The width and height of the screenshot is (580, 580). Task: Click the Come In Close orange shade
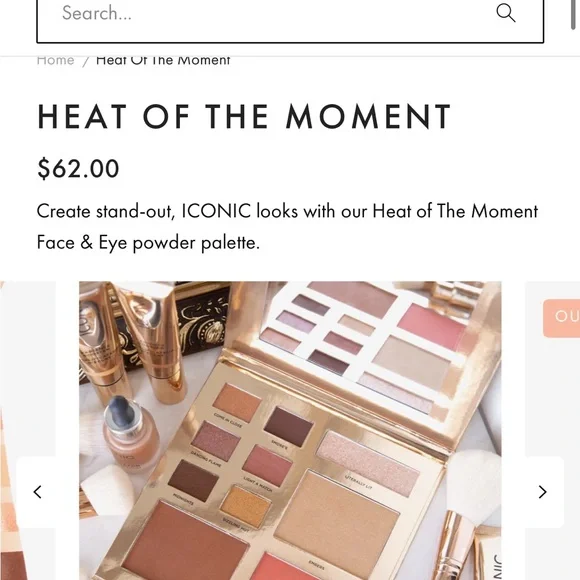point(237,403)
